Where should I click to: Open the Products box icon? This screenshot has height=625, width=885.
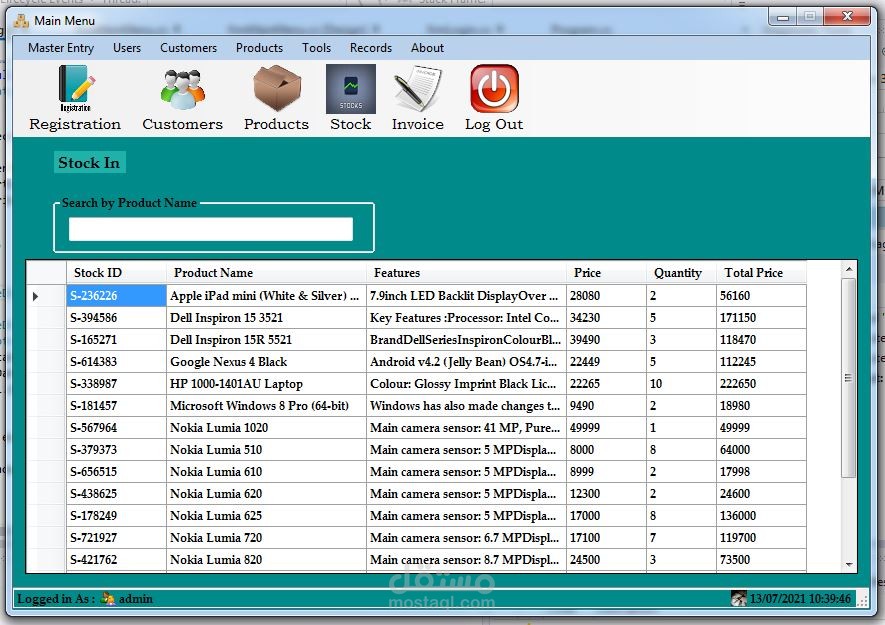point(277,88)
